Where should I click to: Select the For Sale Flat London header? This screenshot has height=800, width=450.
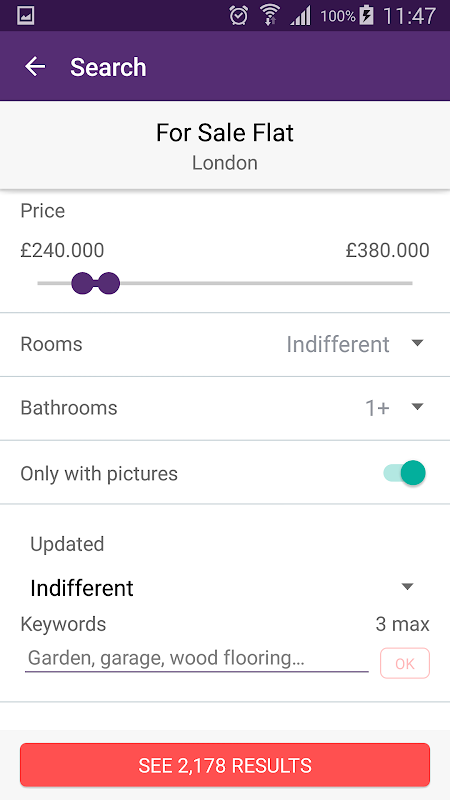coord(224,145)
